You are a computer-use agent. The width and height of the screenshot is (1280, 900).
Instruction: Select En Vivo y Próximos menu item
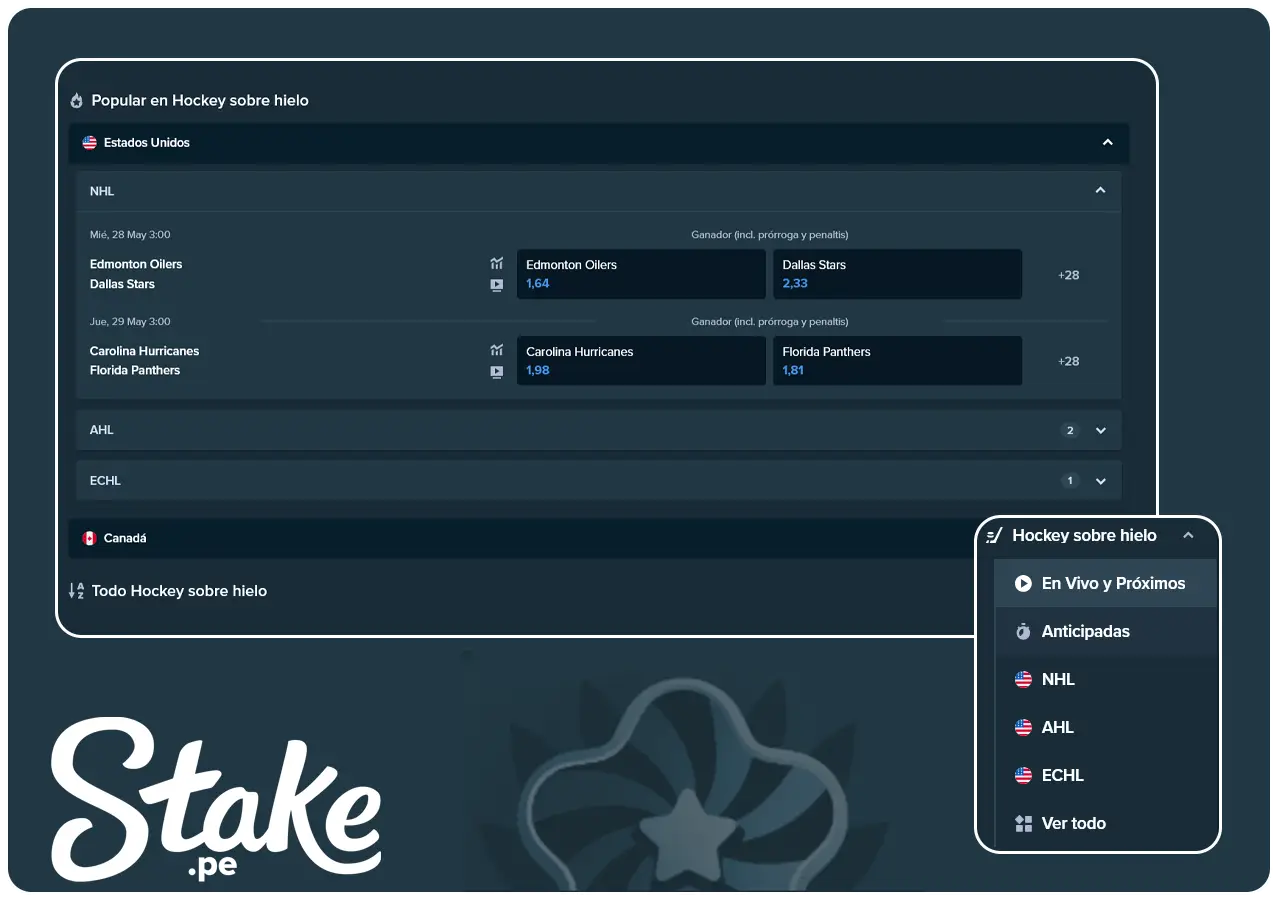(1105, 584)
